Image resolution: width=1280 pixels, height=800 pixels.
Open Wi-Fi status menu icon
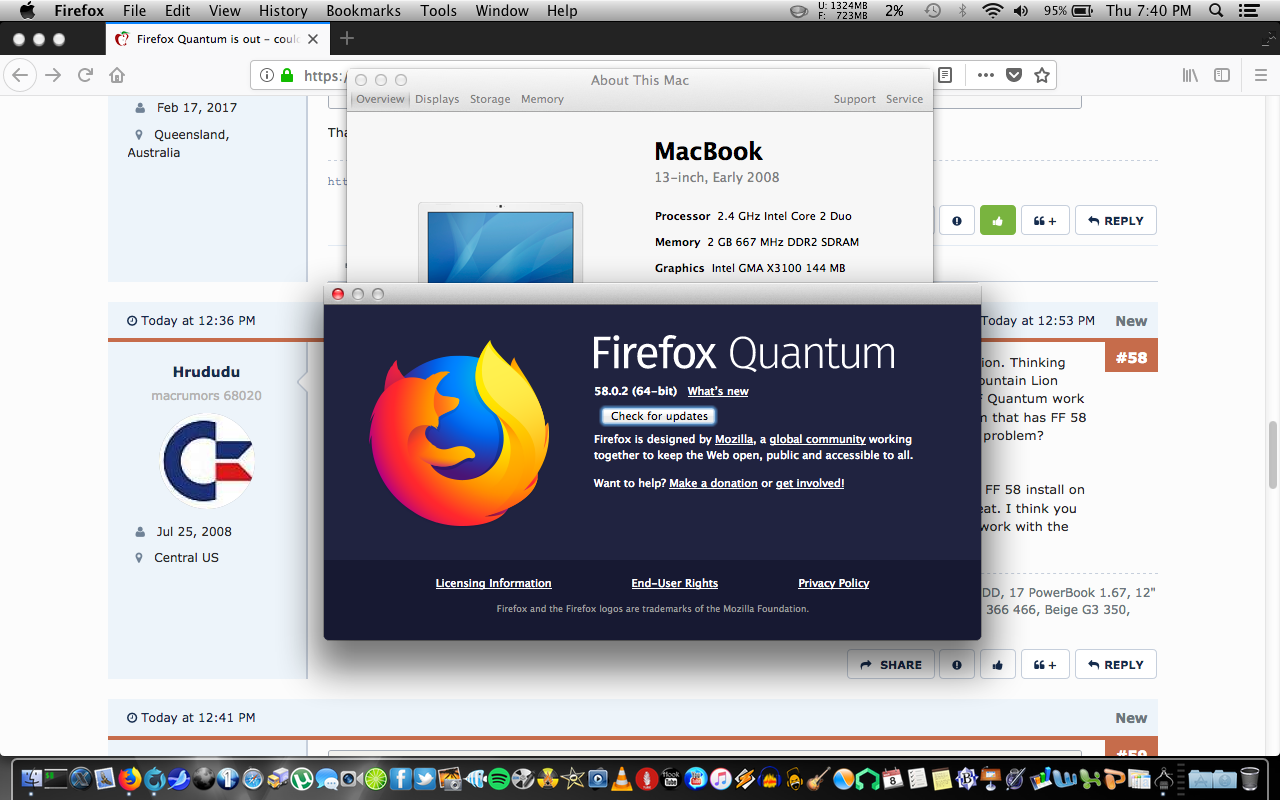[x=992, y=11]
